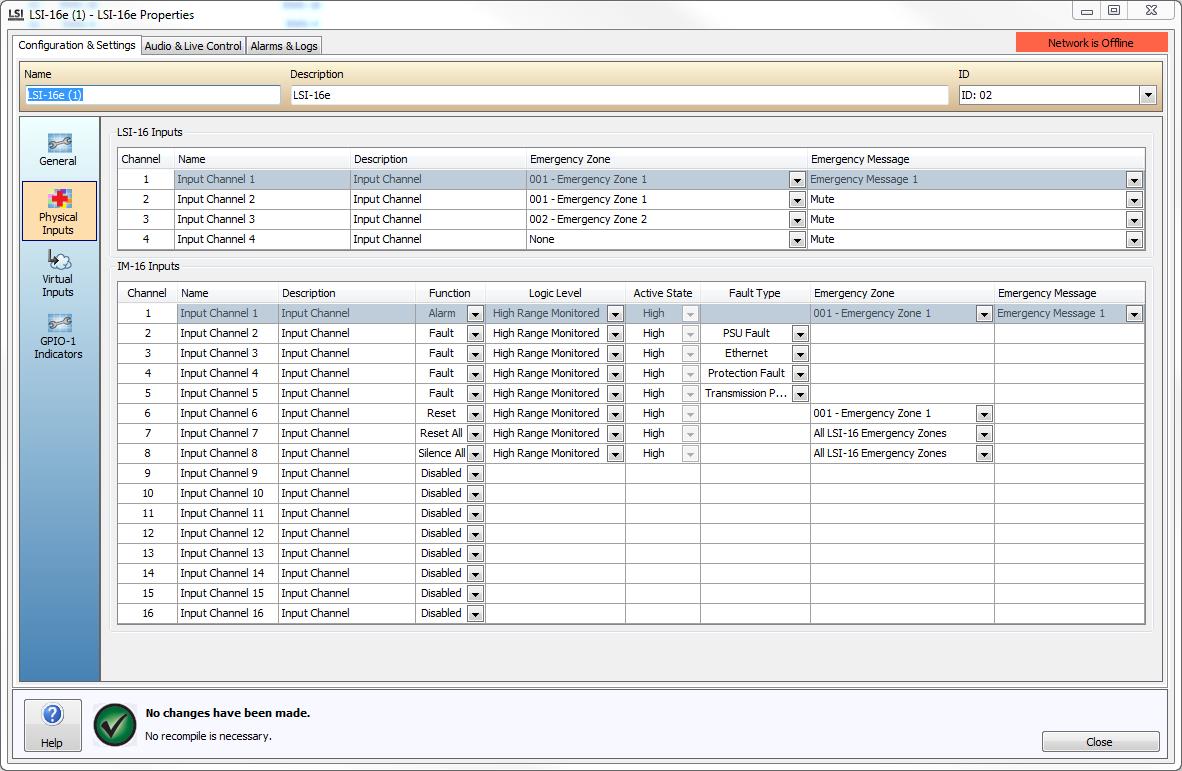Open Logic Level dropdown for IM-16 channel 8
1182x771 pixels.
615,454
